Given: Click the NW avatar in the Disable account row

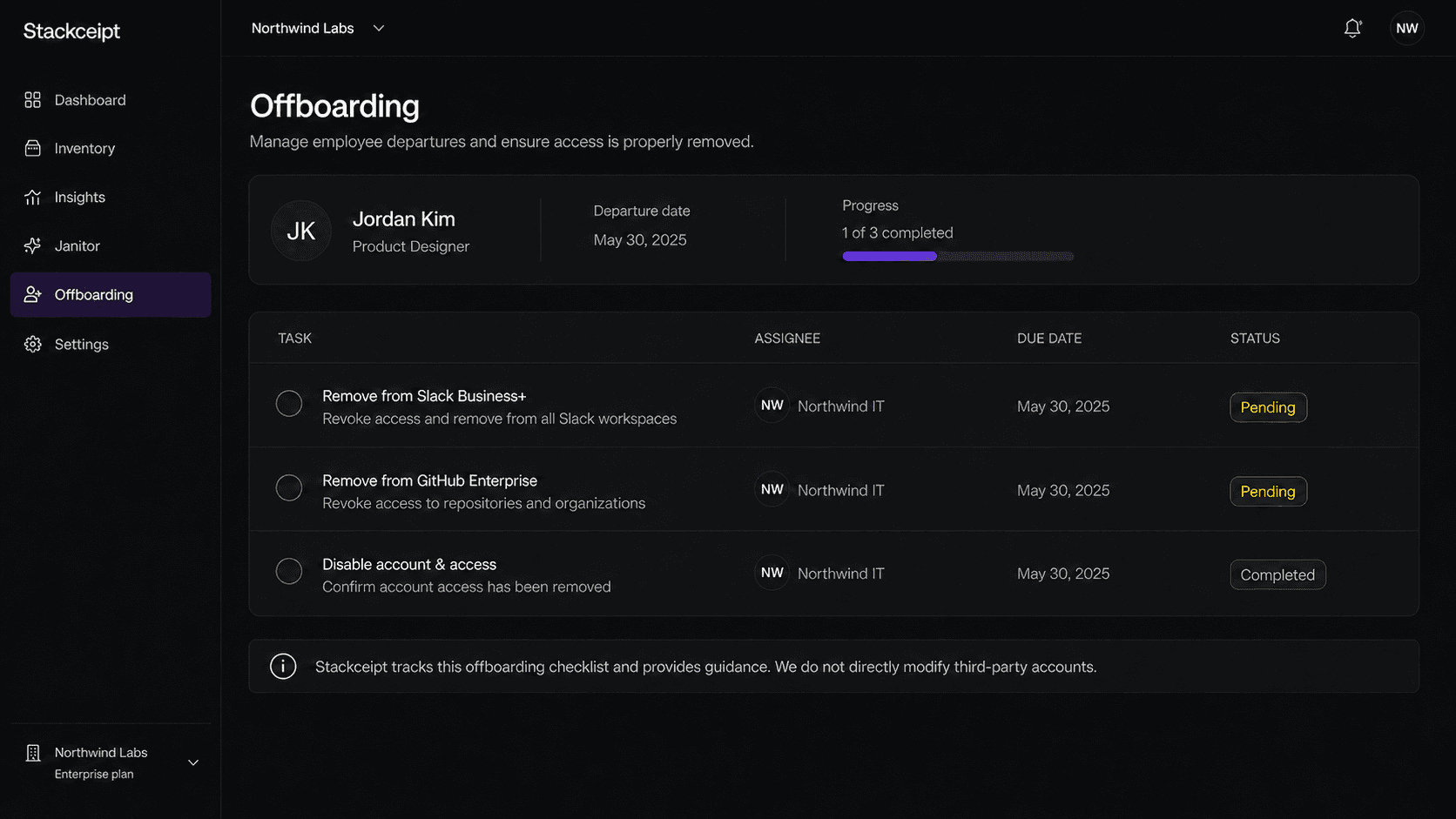Looking at the screenshot, I should tap(772, 573).
